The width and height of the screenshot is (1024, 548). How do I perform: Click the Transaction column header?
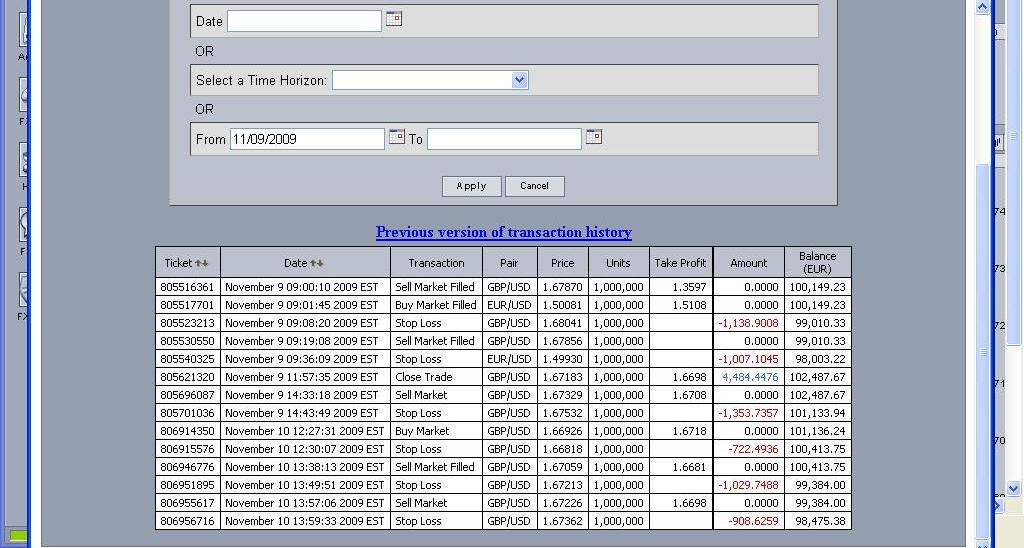click(x=436, y=263)
